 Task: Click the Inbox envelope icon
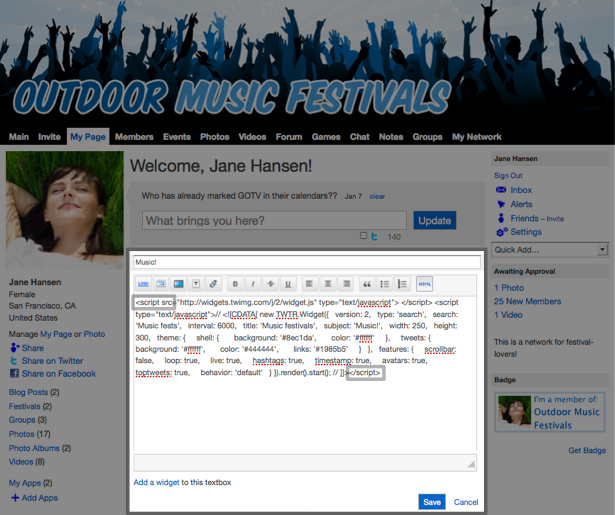tap(501, 190)
